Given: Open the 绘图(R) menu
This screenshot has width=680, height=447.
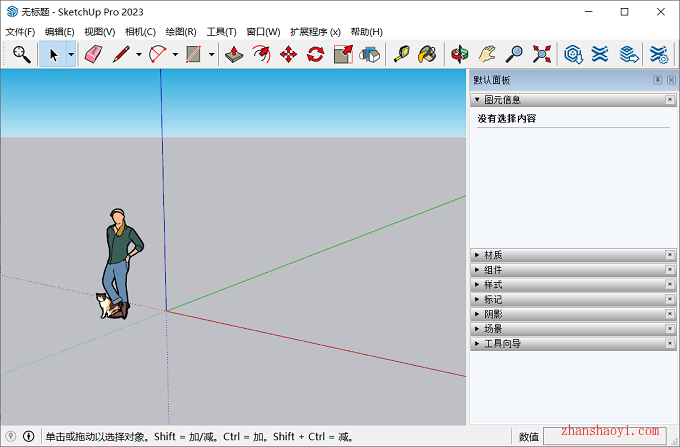Looking at the screenshot, I should [x=181, y=32].
